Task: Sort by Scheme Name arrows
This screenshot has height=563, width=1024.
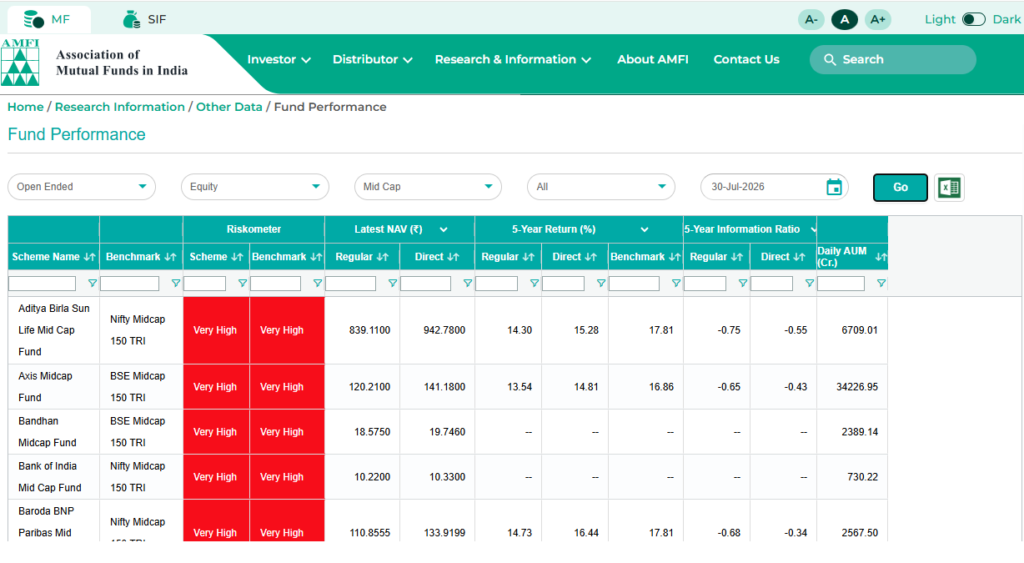Action: pyautogui.click(x=89, y=257)
